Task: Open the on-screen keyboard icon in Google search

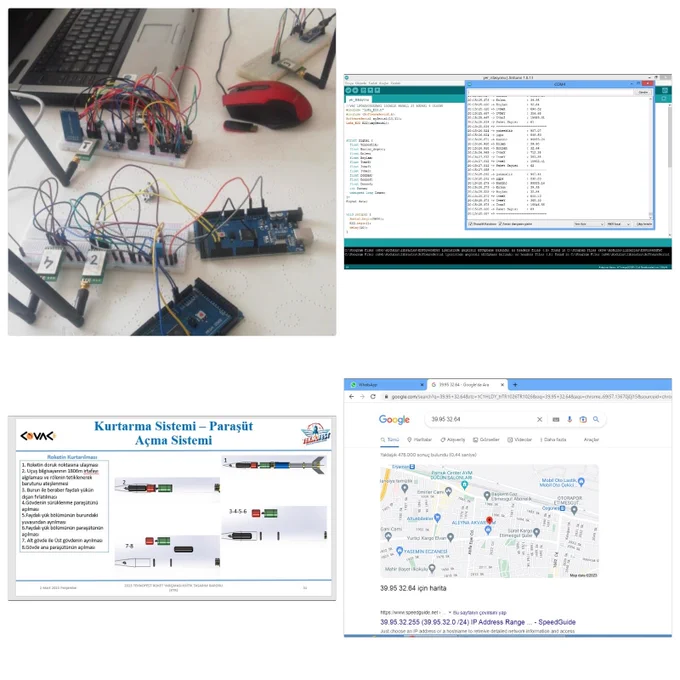Action: pyautogui.click(x=556, y=419)
